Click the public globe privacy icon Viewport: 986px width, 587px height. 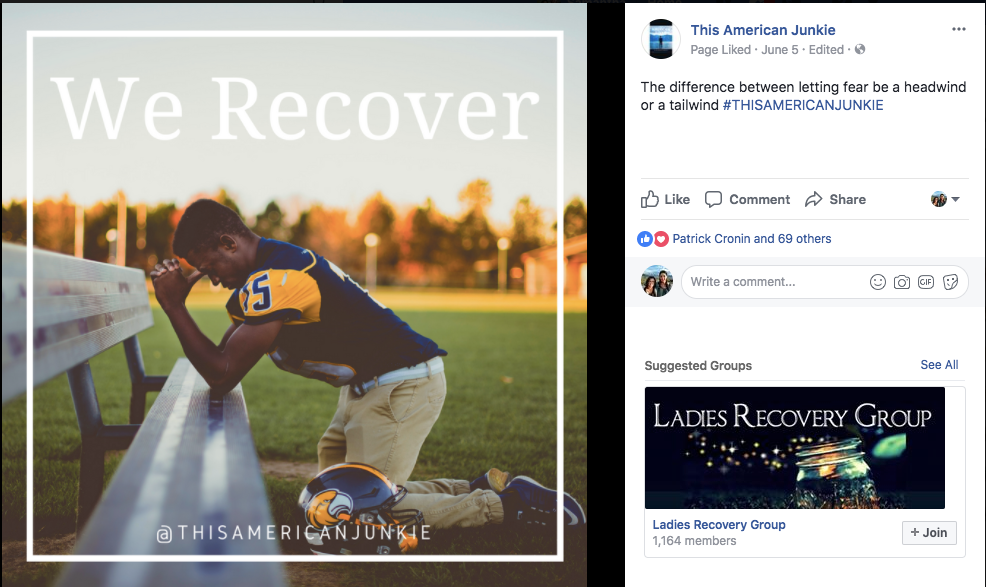[x=860, y=49]
